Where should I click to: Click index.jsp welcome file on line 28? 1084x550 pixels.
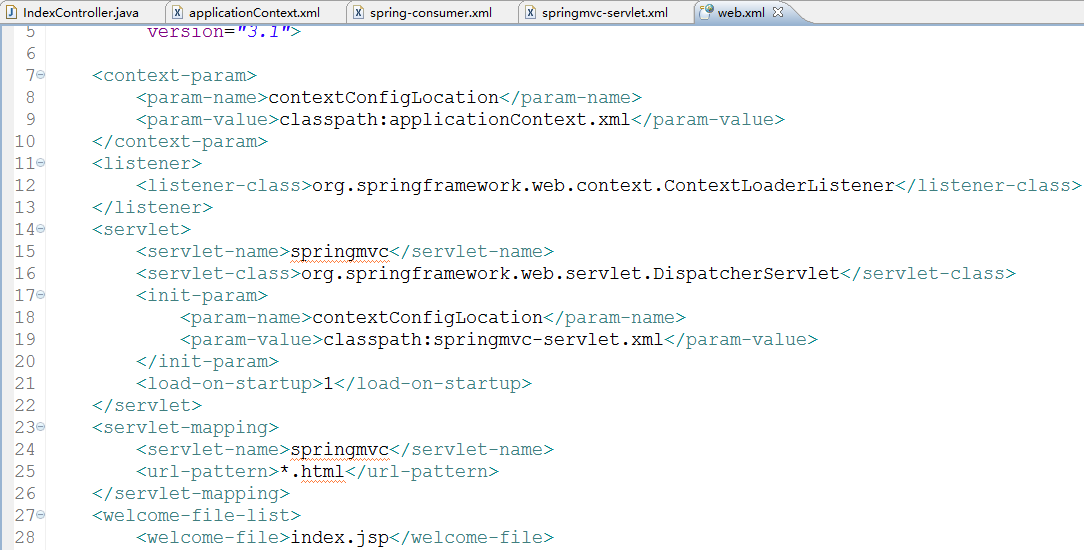click(x=339, y=538)
